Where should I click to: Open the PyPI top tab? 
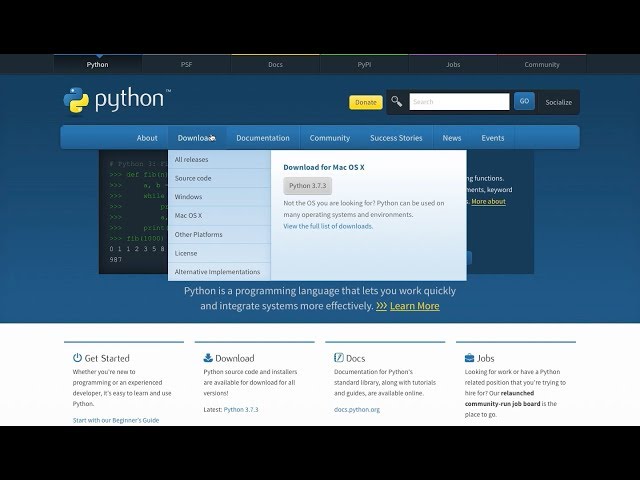point(364,64)
